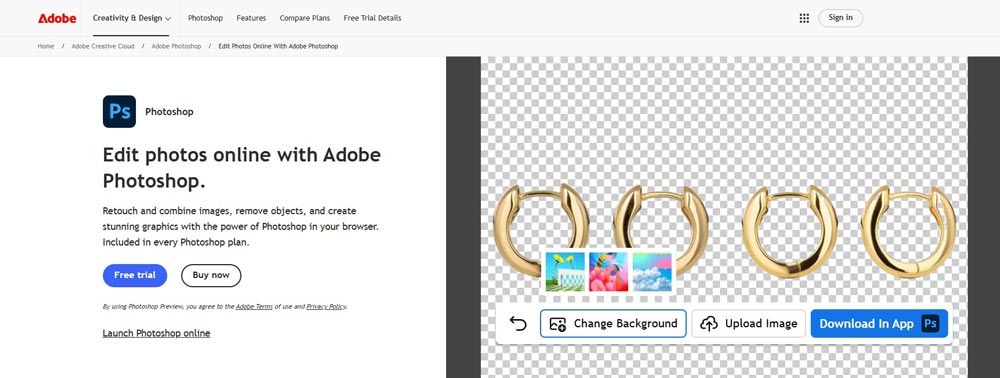Viewport: 1000px width, 378px height.
Task: Open the Features nav item
Action: click(251, 18)
